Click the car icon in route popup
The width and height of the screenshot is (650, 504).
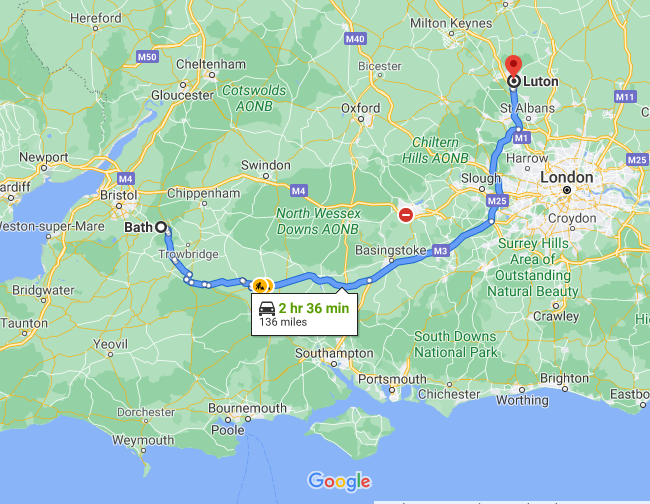point(267,309)
